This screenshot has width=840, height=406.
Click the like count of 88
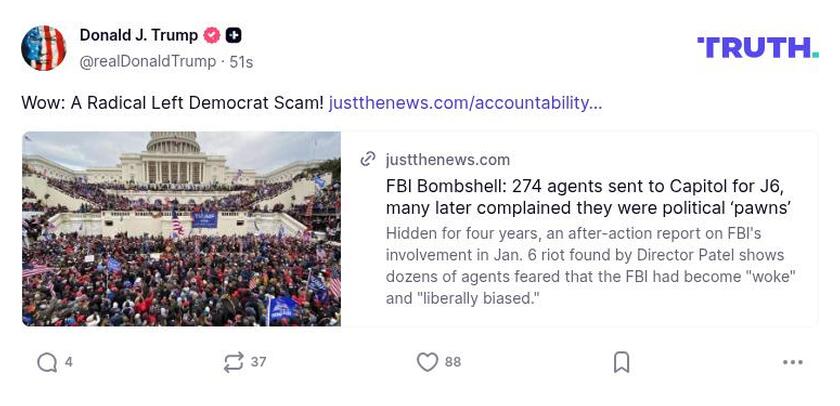(452, 362)
